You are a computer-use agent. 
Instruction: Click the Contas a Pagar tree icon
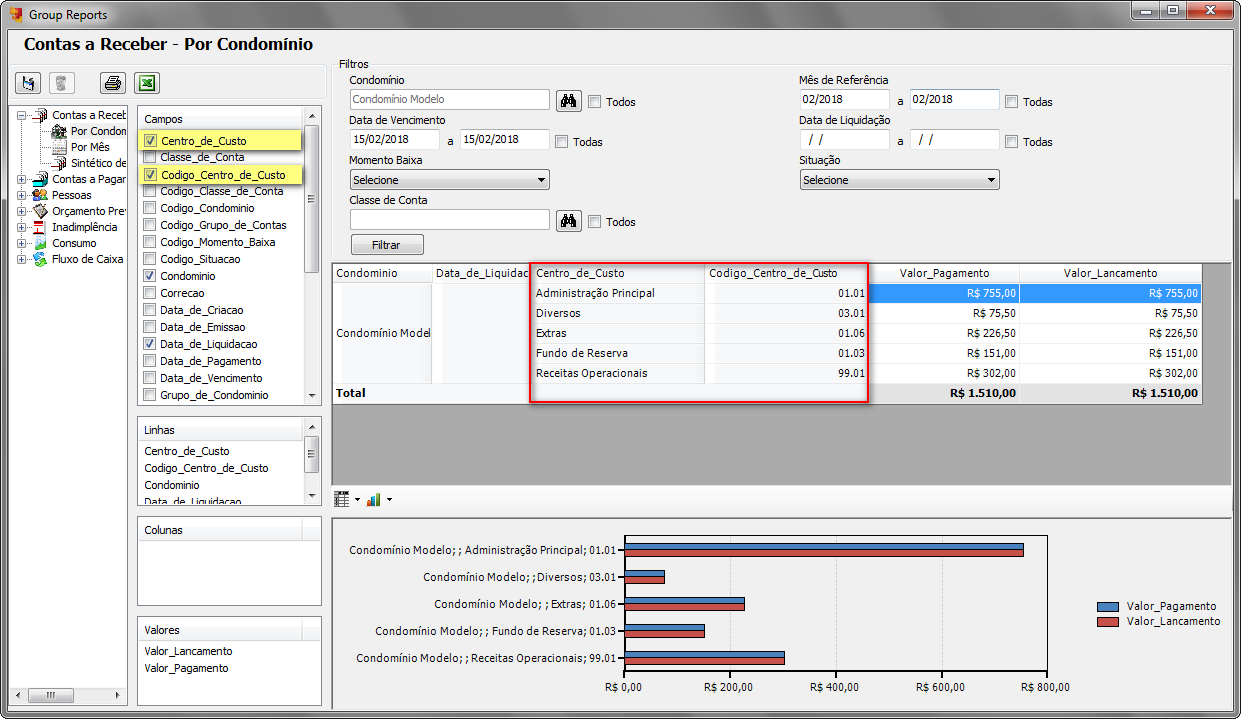40,179
